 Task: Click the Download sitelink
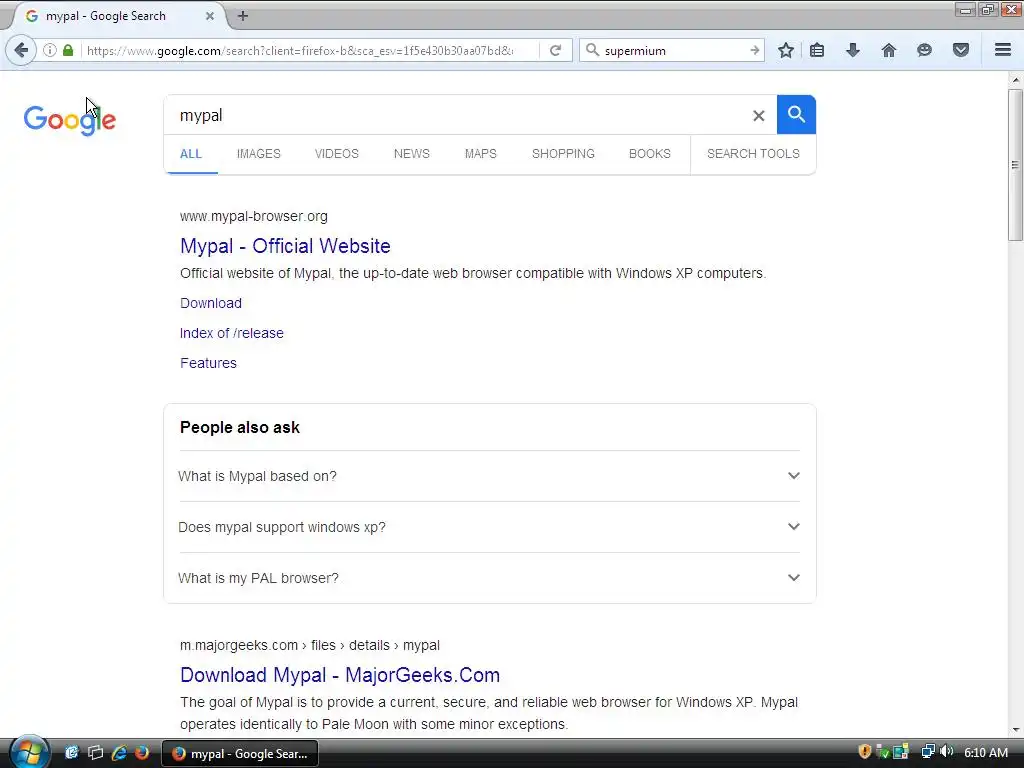click(x=211, y=303)
